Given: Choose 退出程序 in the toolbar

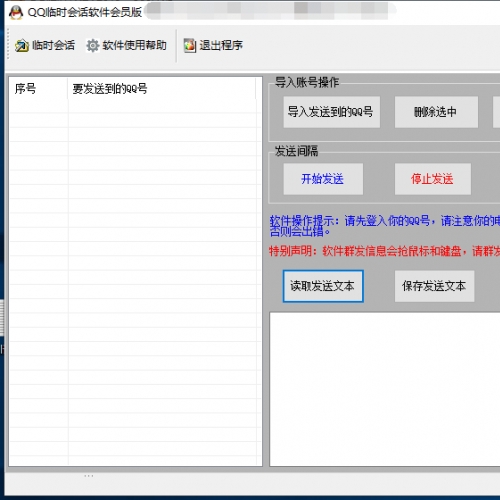Looking at the screenshot, I should (x=221, y=45).
